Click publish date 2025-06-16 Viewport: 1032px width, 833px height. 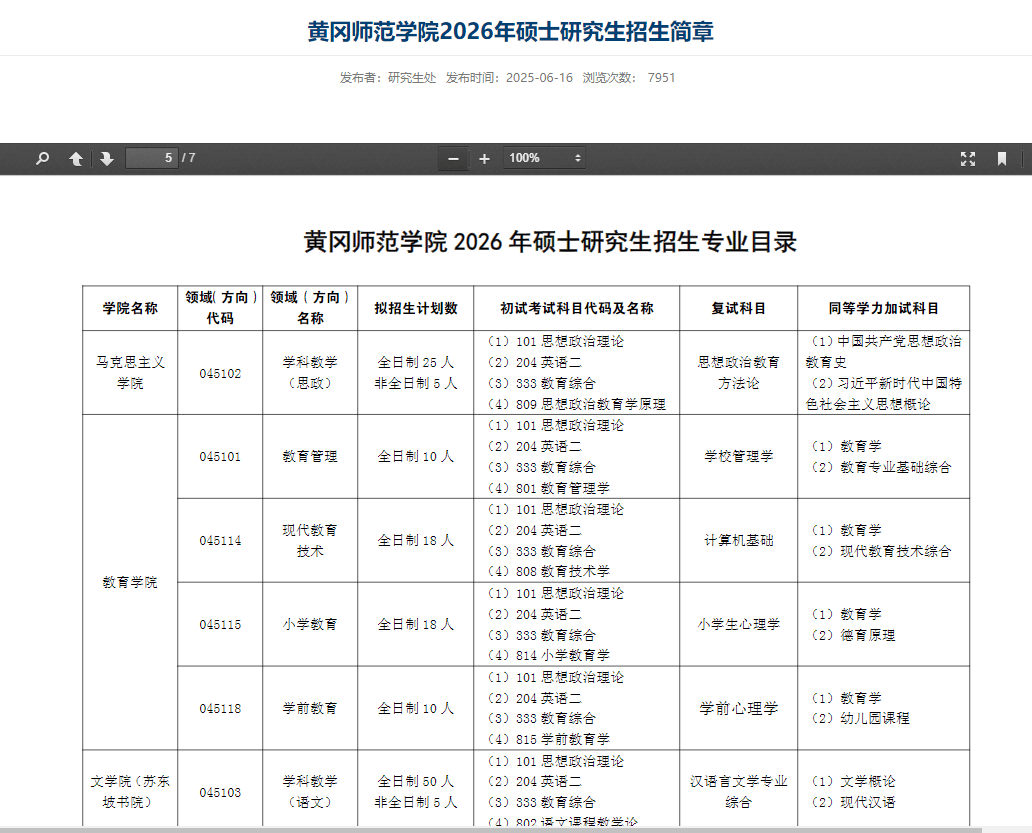pos(539,78)
